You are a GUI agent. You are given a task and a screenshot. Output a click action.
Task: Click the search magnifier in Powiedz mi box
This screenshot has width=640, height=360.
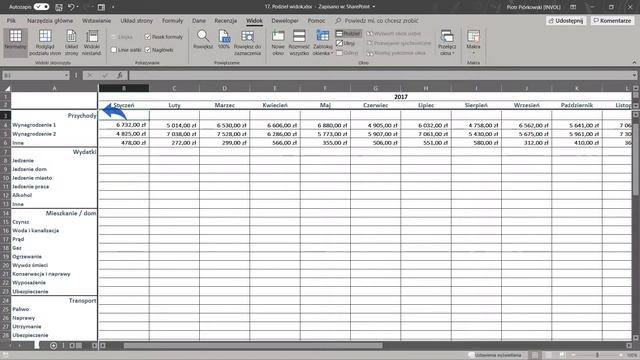[x=338, y=20]
